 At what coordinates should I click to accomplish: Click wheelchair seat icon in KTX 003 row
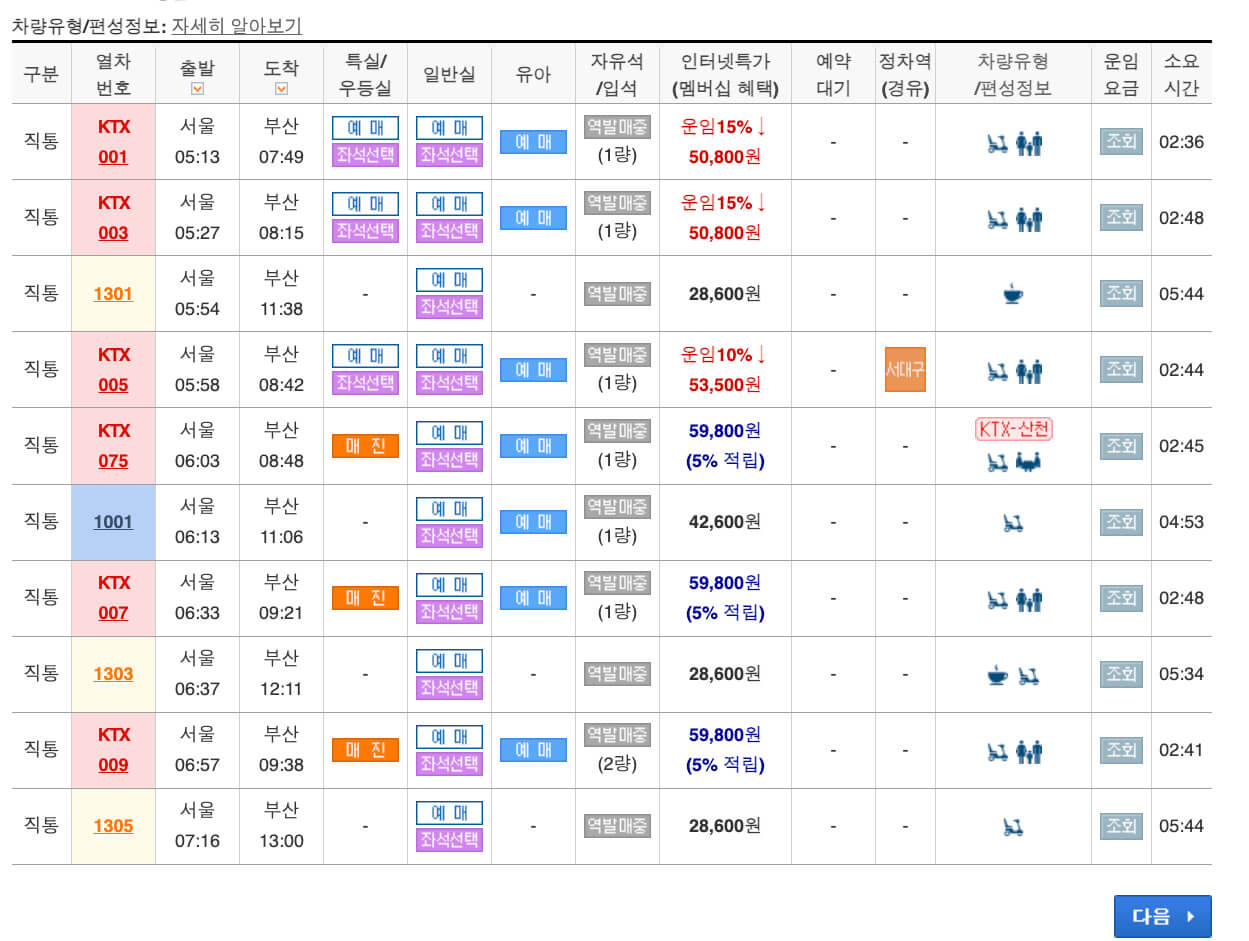pyautogui.click(x=997, y=219)
